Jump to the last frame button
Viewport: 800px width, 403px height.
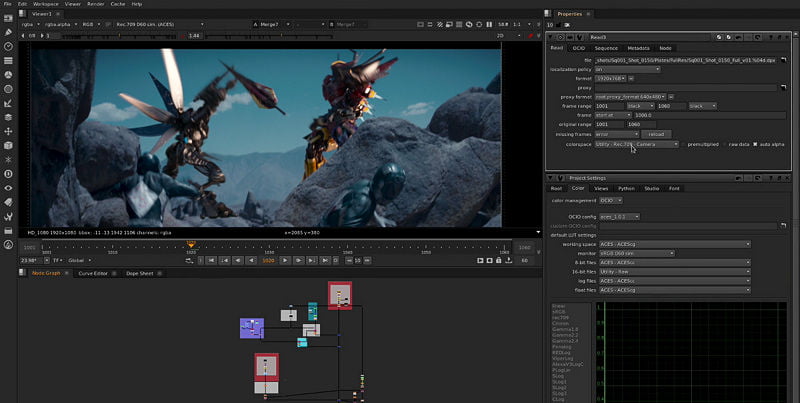point(324,260)
